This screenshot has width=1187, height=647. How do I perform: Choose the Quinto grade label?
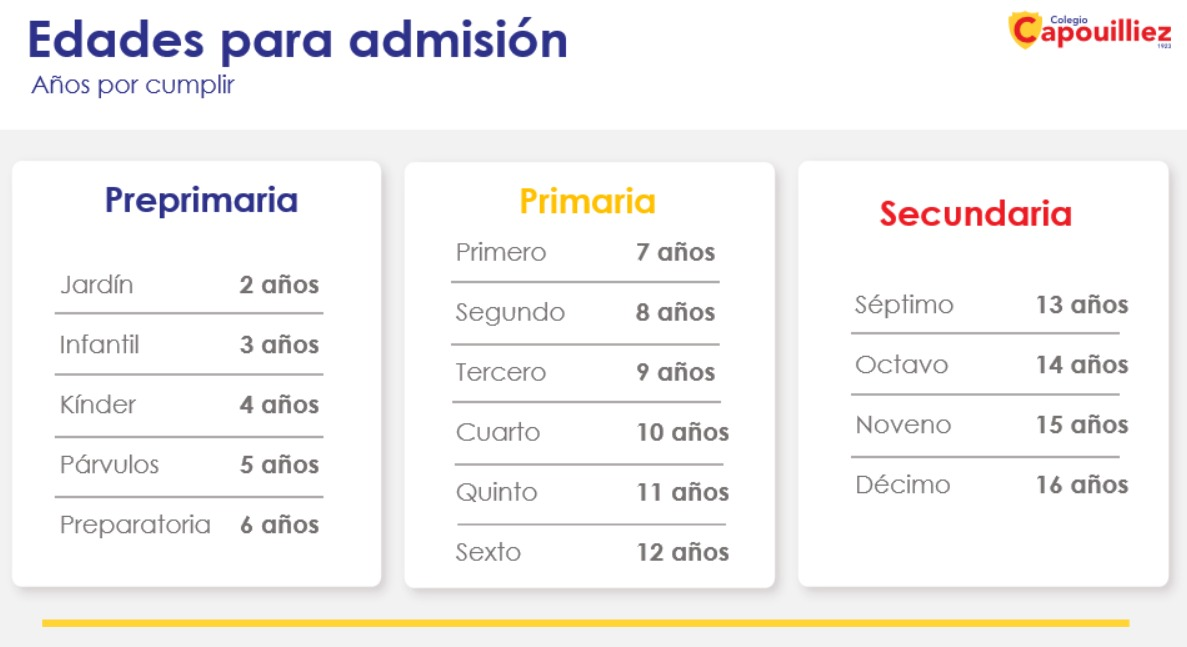[x=496, y=492]
